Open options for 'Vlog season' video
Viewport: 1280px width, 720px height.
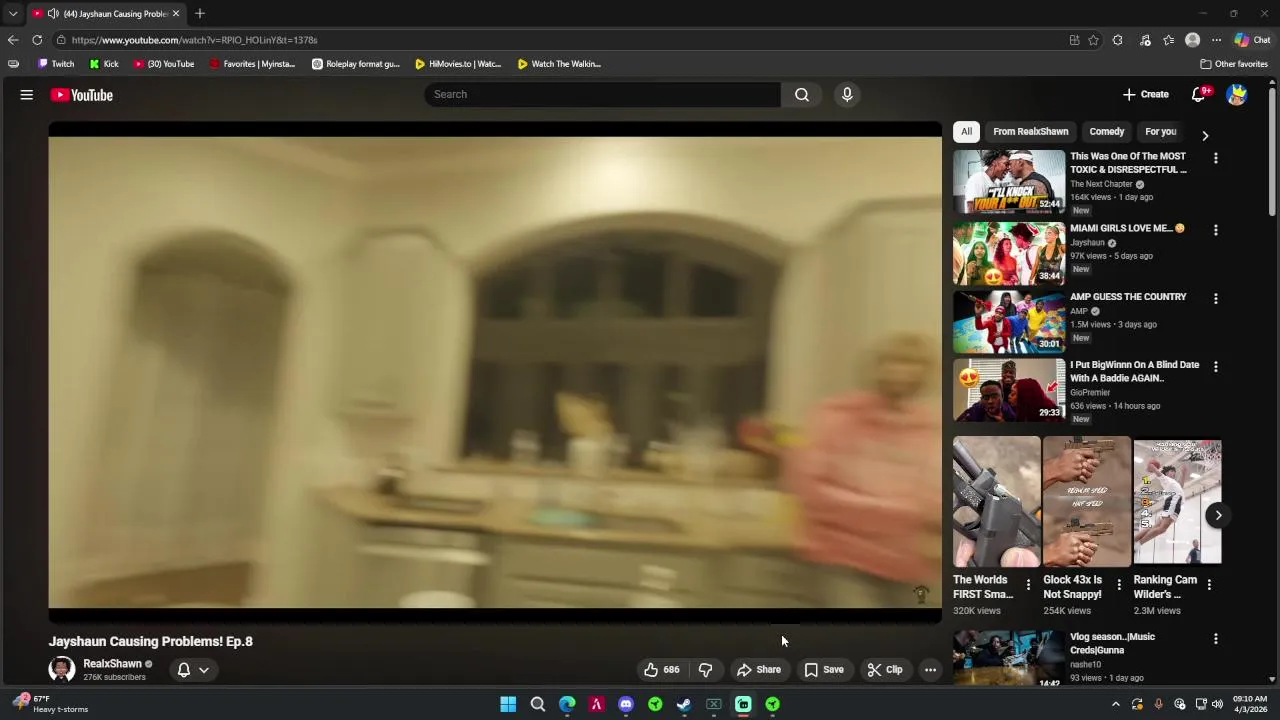click(1216, 639)
